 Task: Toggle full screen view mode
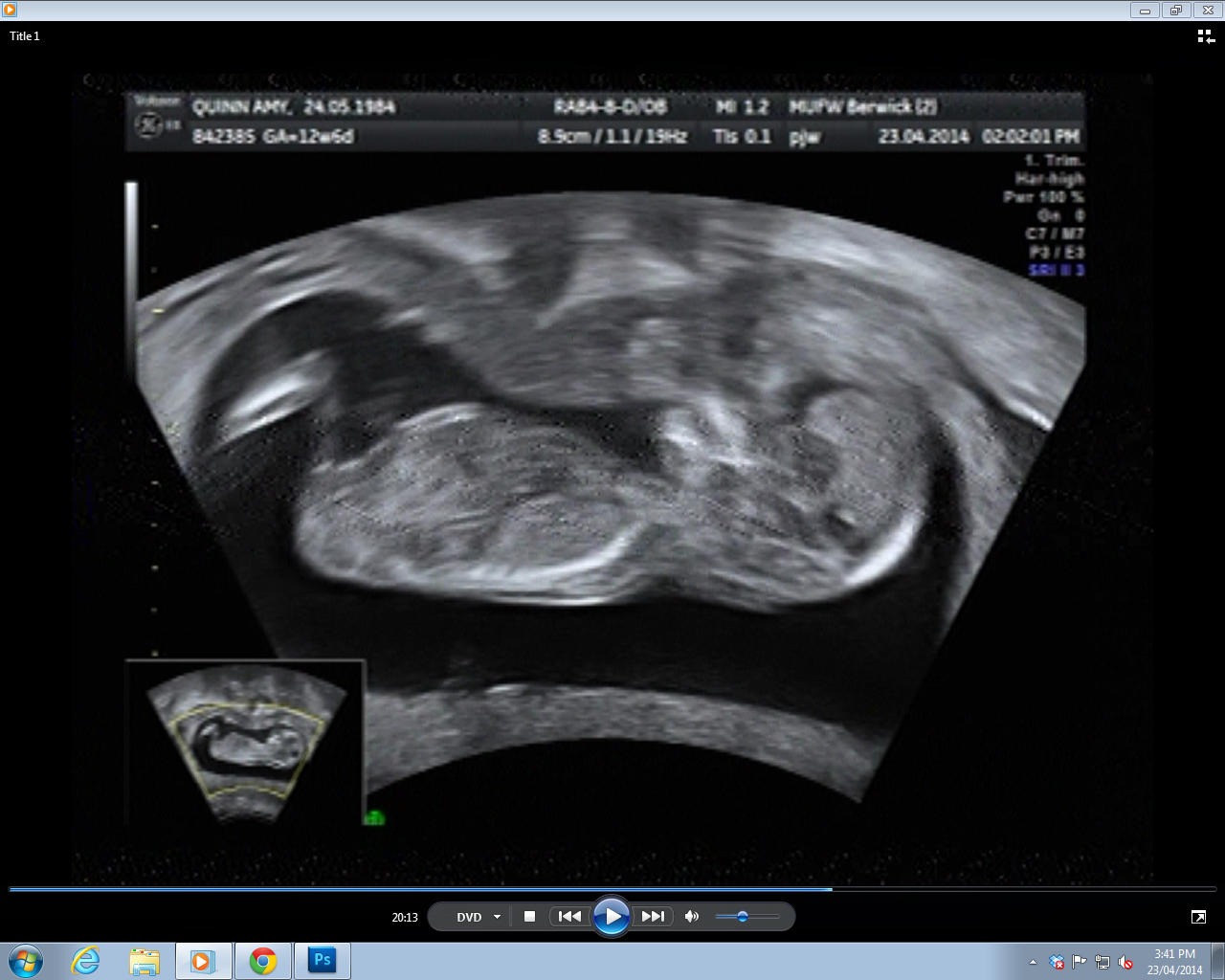tap(1198, 917)
